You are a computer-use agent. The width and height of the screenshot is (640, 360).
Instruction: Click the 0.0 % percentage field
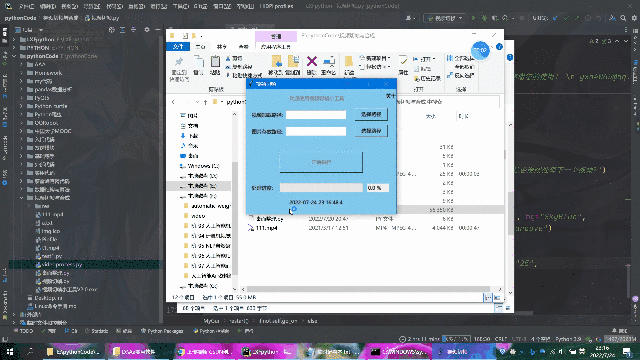tap(378, 188)
